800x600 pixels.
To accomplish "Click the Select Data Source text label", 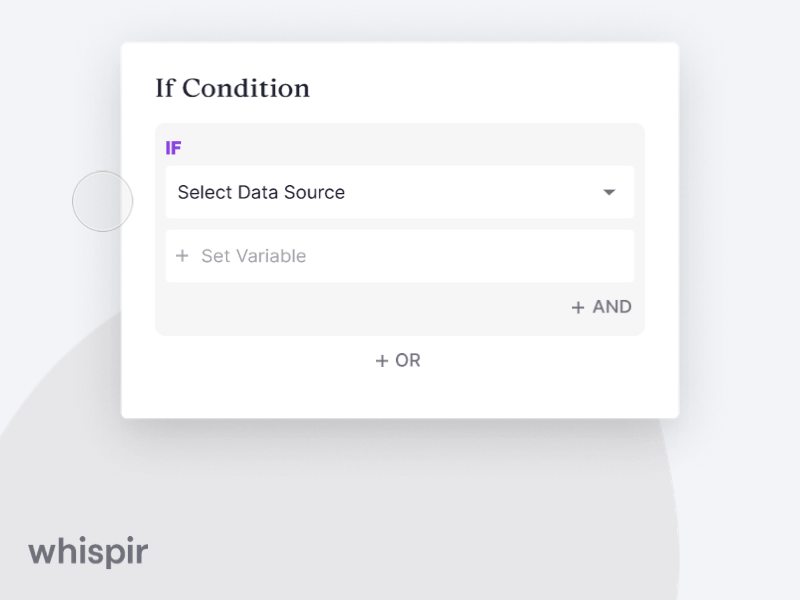I will coord(259,192).
